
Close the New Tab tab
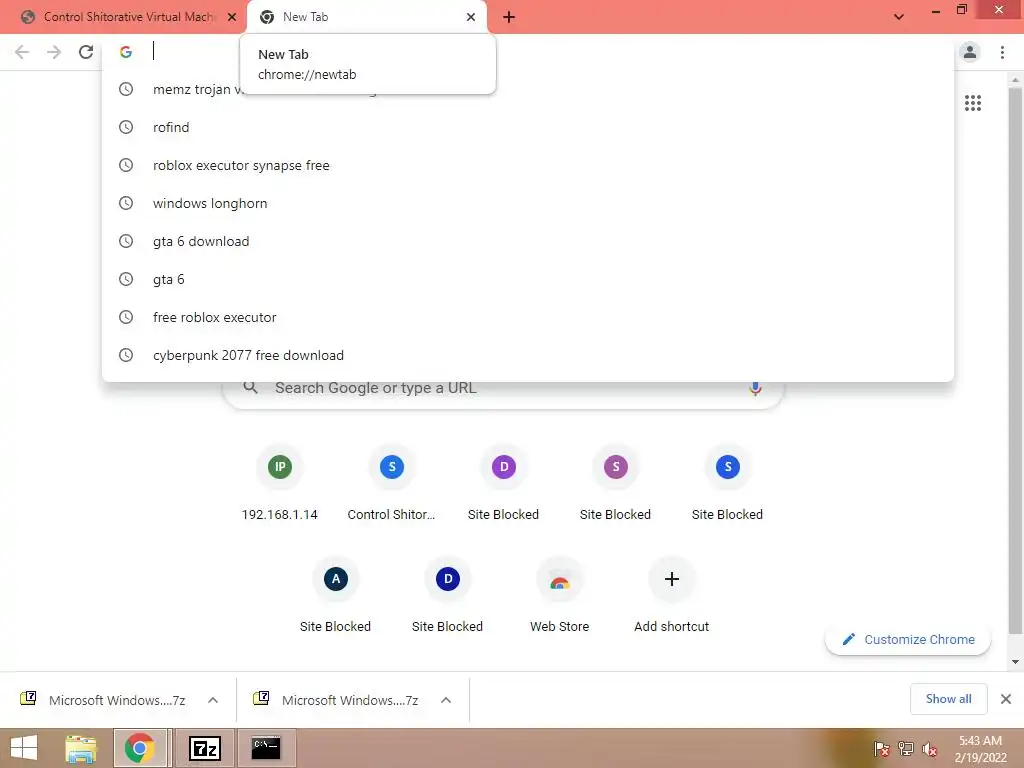pyautogui.click(x=471, y=17)
